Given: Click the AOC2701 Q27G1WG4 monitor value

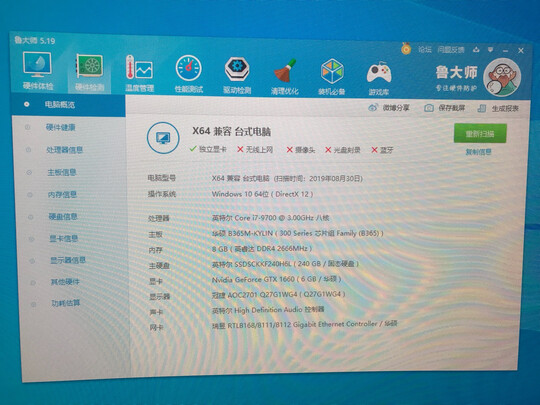Looking at the screenshot, I should point(279,294).
